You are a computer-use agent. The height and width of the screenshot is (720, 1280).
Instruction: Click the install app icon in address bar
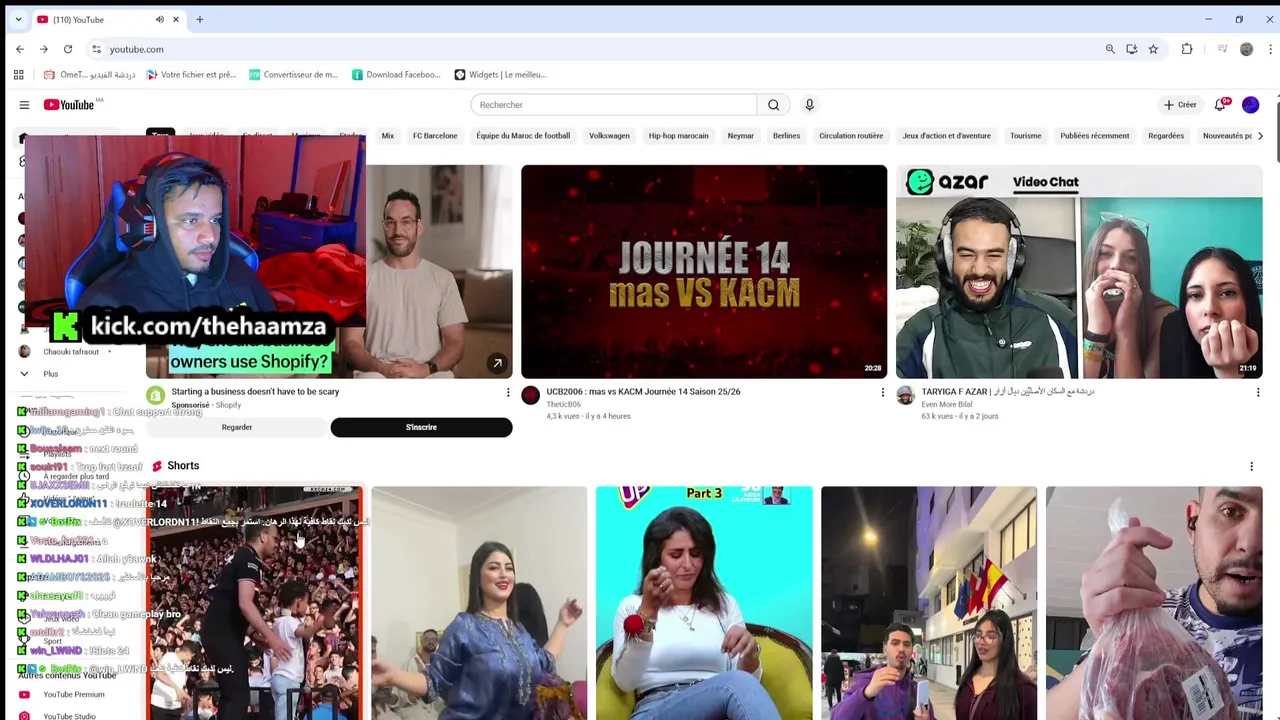pyautogui.click(x=1131, y=49)
